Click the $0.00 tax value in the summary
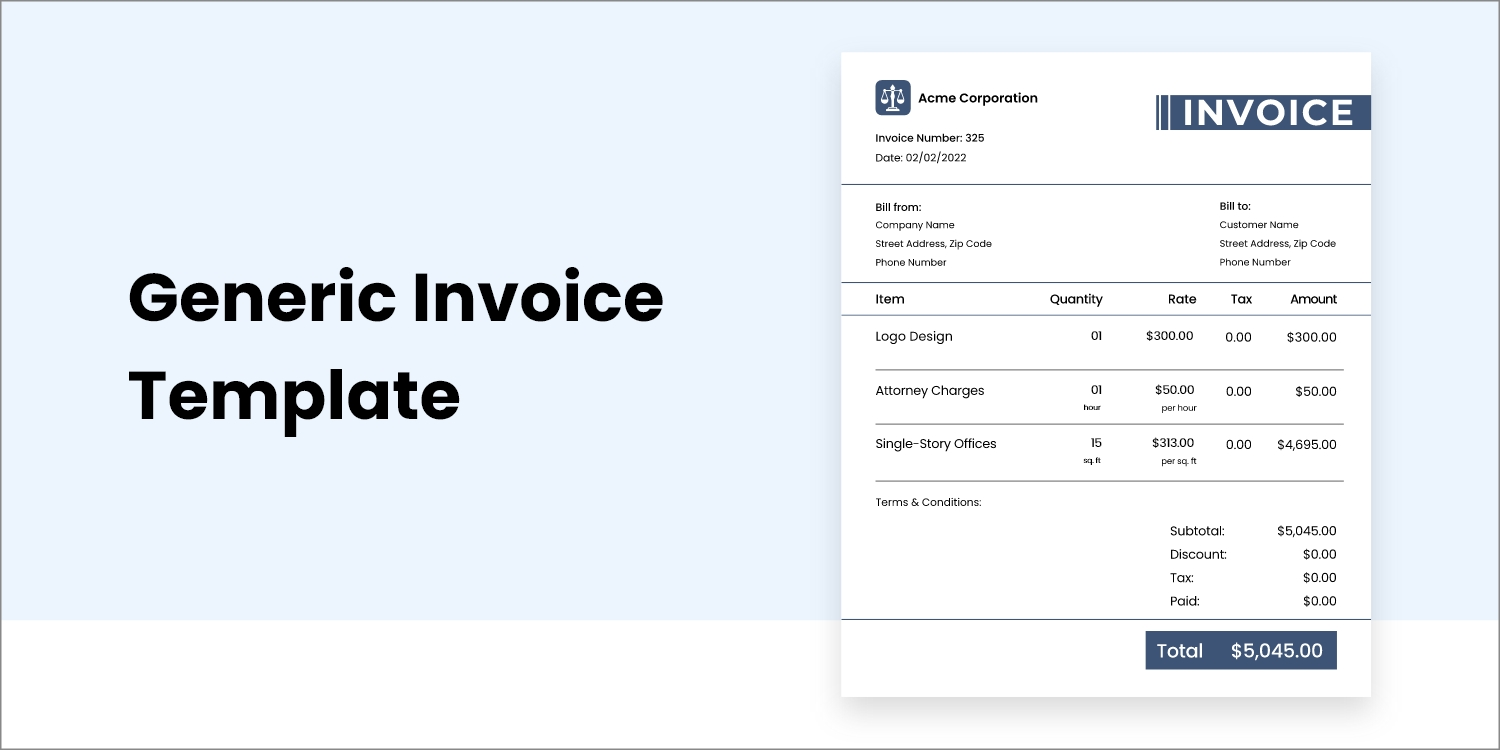Image resolution: width=1500 pixels, height=750 pixels. (1320, 577)
